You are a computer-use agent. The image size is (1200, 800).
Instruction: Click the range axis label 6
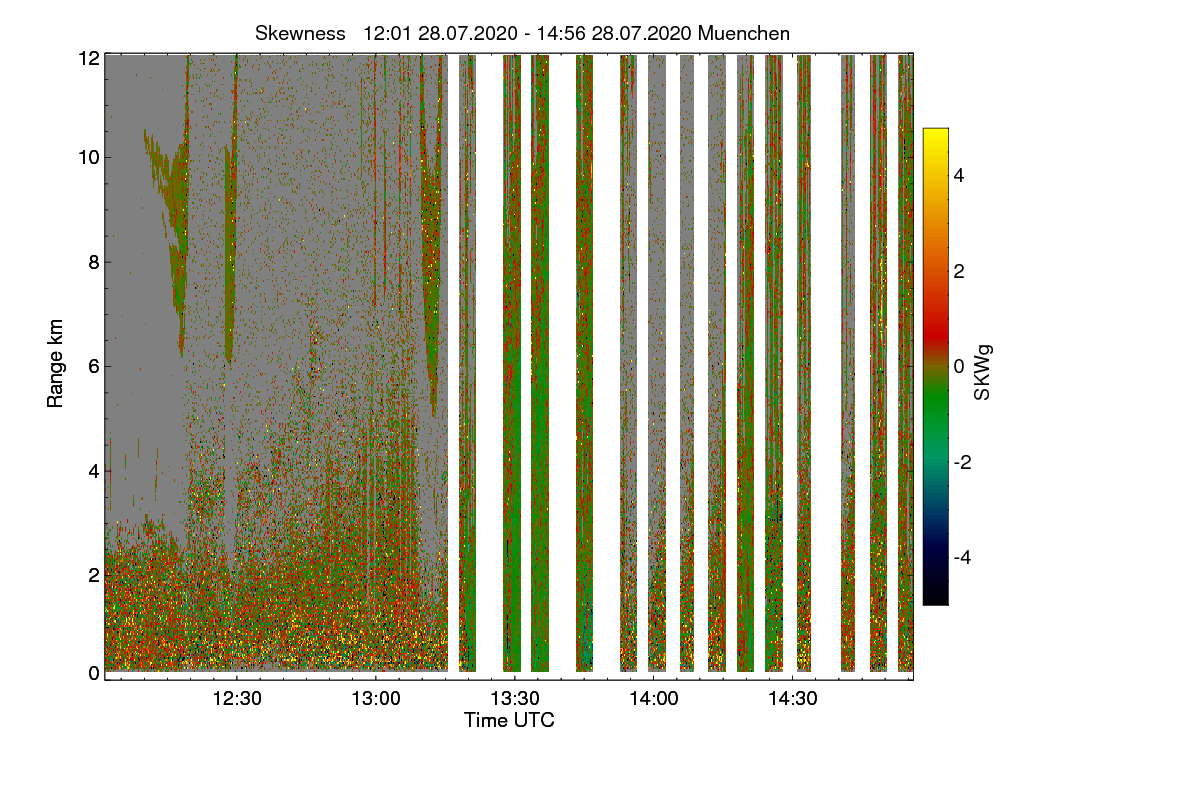(x=93, y=366)
